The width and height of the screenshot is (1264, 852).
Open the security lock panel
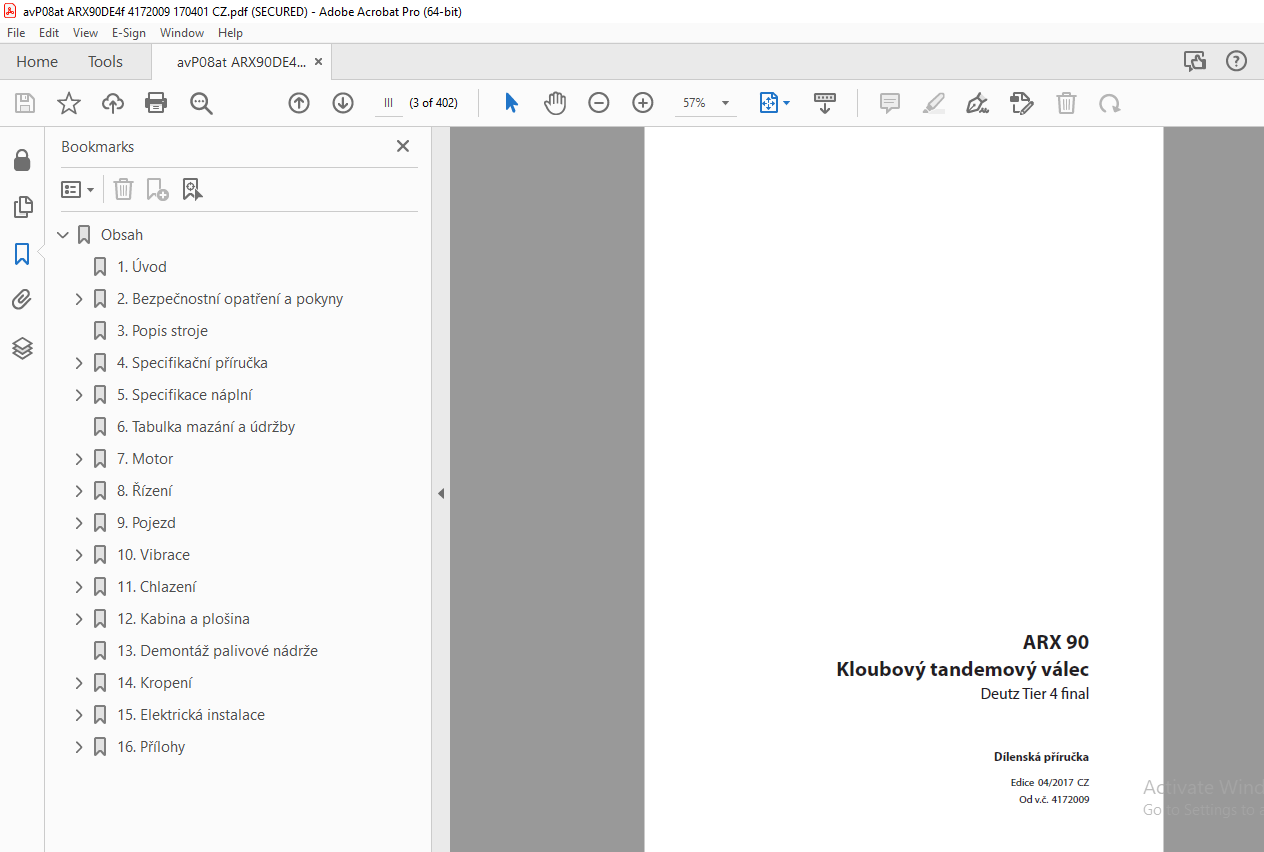point(22,160)
